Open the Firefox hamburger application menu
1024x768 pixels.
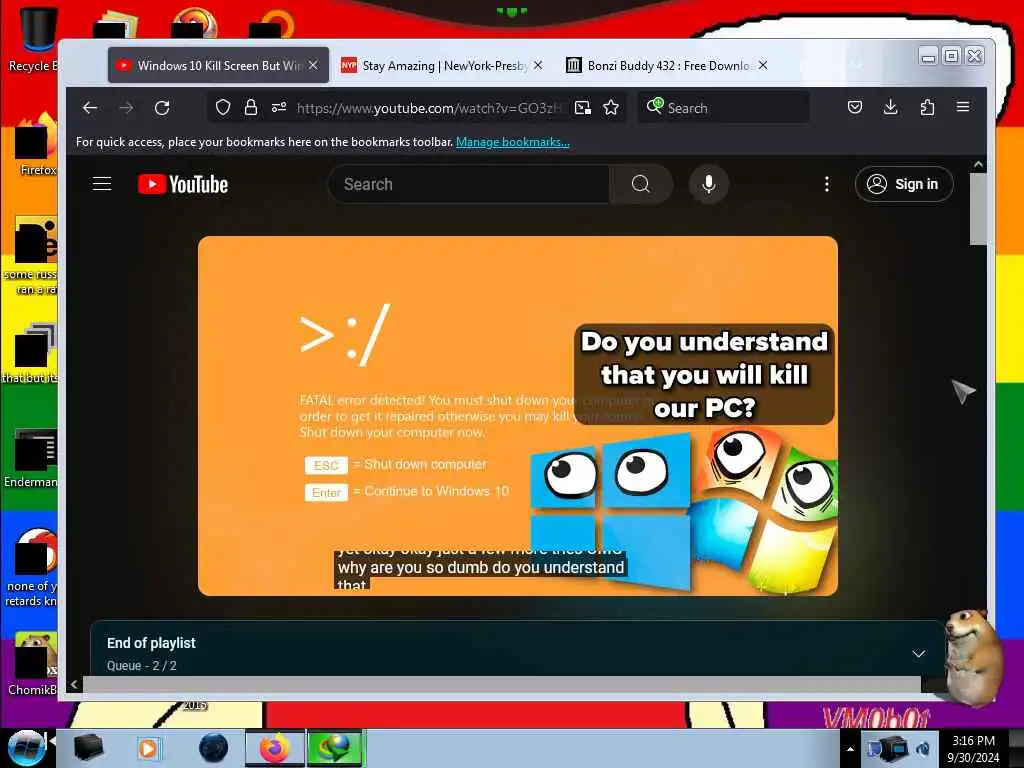[963, 106]
